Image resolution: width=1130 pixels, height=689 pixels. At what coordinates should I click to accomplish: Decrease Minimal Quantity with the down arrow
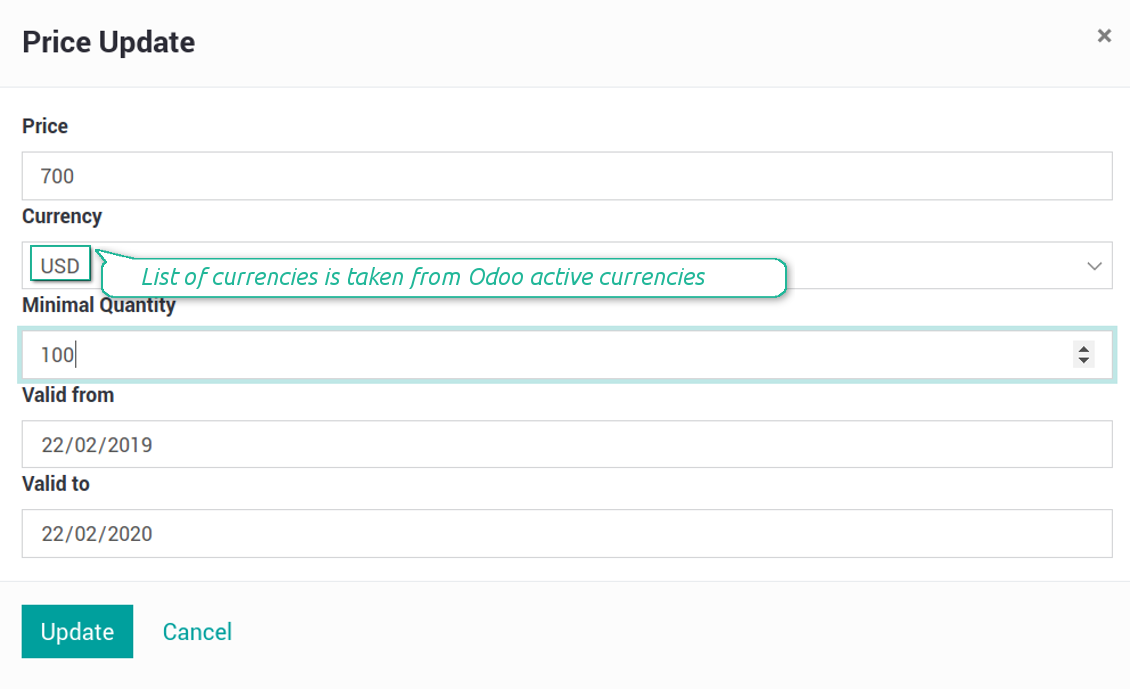click(x=1084, y=360)
